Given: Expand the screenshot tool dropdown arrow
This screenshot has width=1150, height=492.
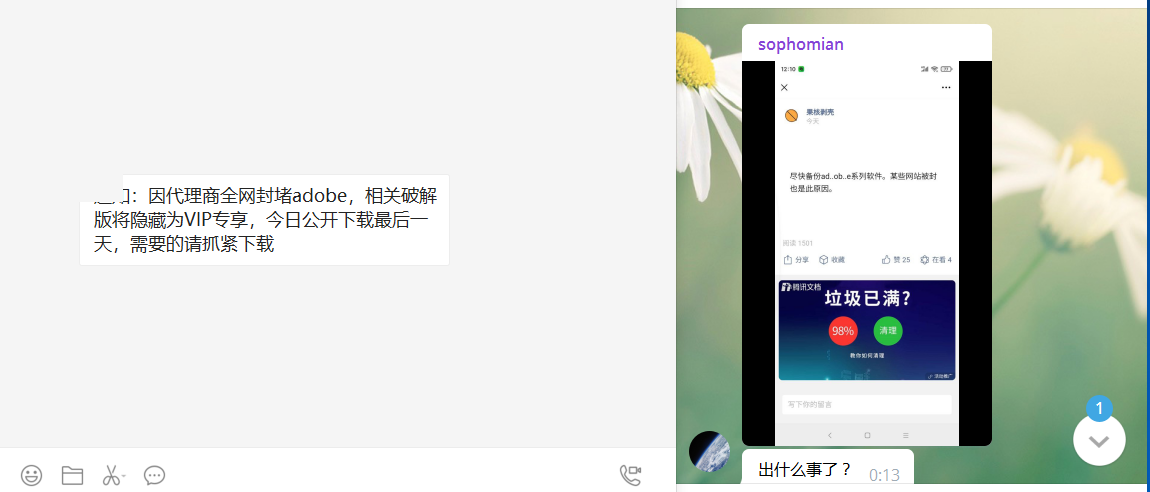Looking at the screenshot, I should pyautogui.click(x=124, y=476).
